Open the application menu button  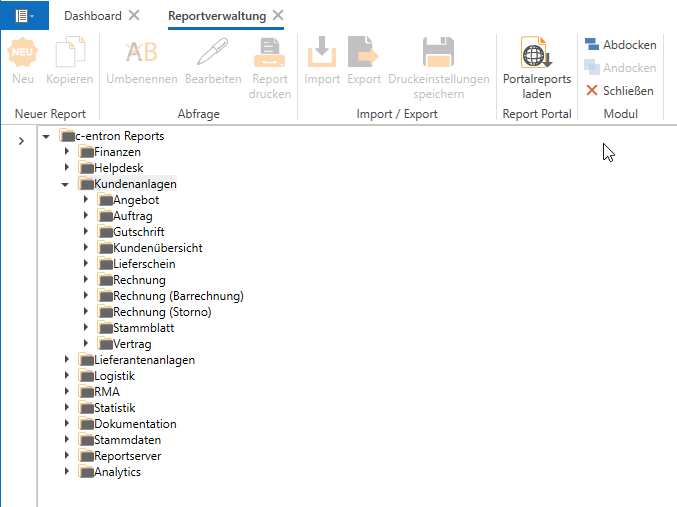pyautogui.click(x=24, y=16)
